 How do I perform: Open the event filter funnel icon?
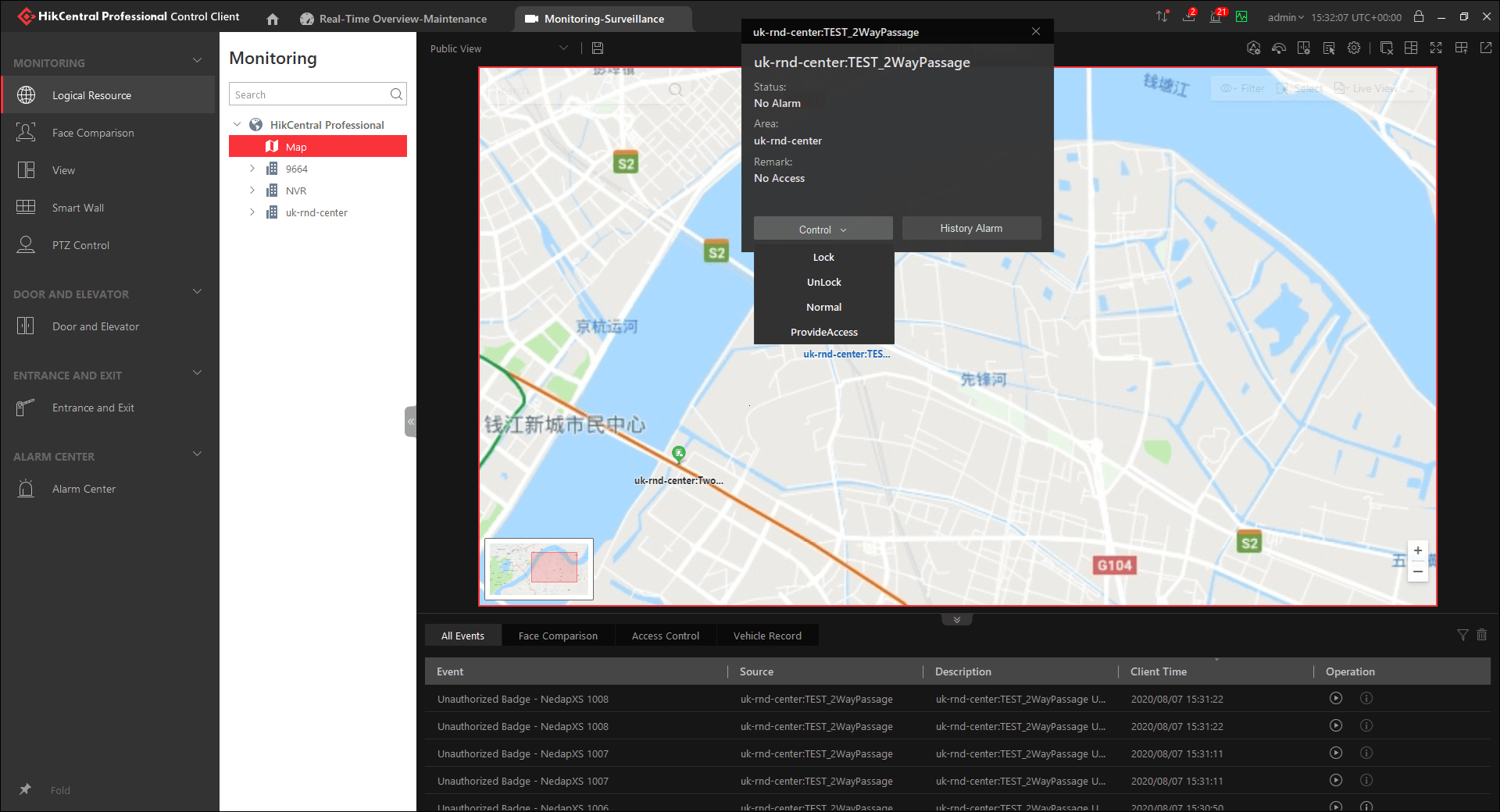[x=1462, y=635]
